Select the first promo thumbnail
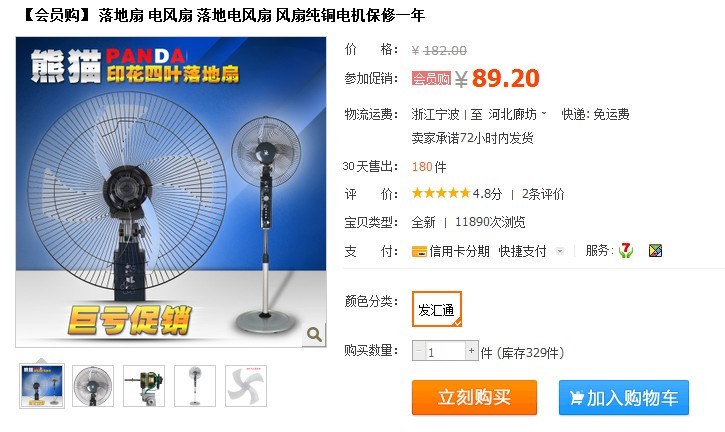 42,386
